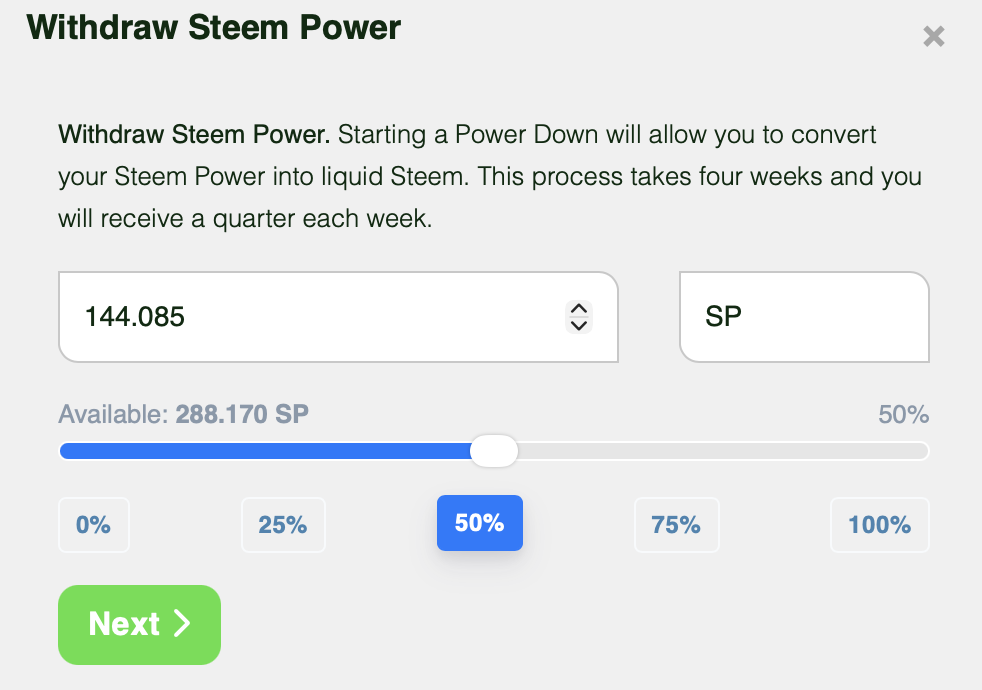Viewport: 982px width, 690px height.
Task: Click the gray unfilled slider track
Action: tap(720, 451)
